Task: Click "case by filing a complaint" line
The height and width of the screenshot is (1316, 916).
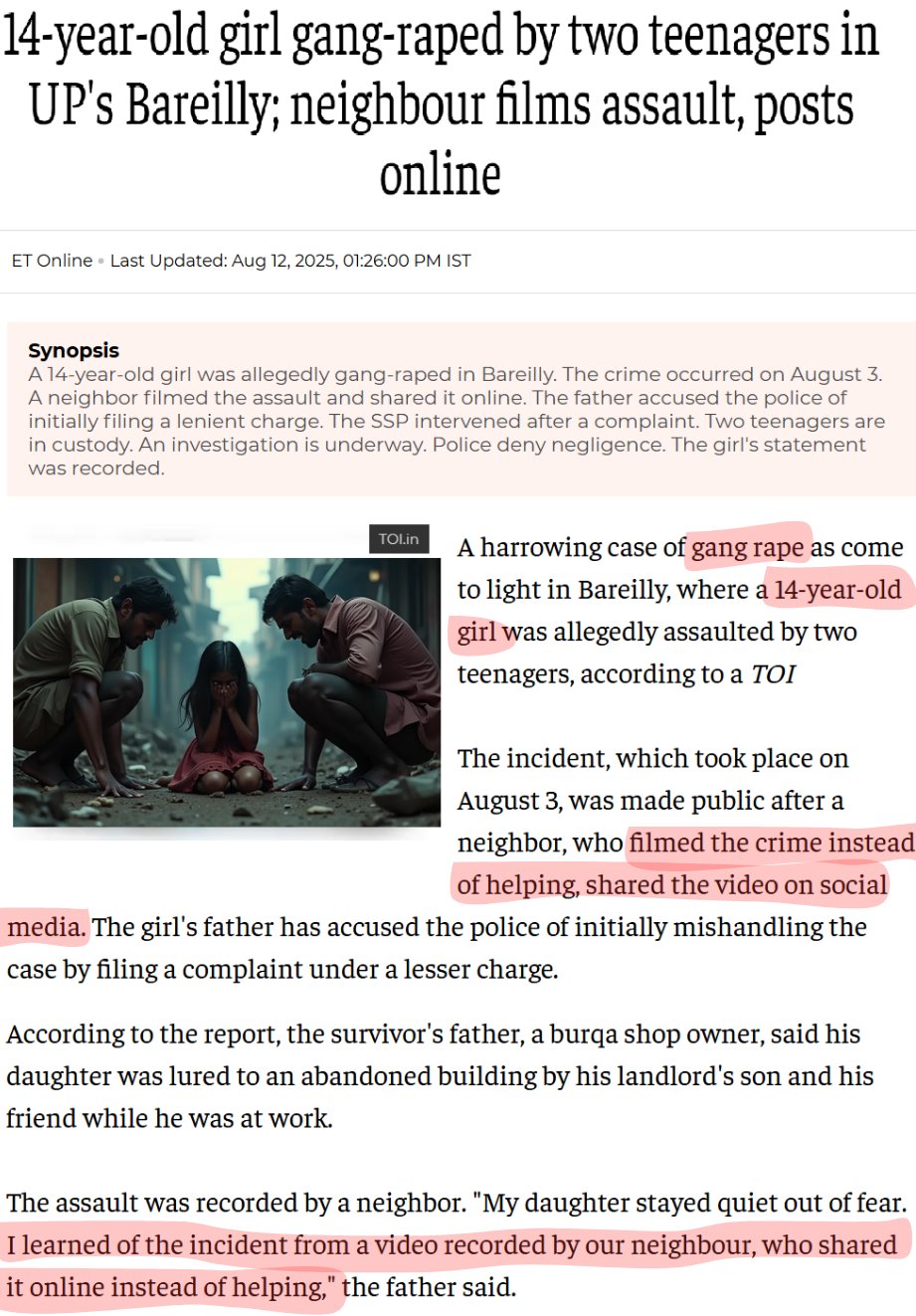Action: (x=282, y=969)
